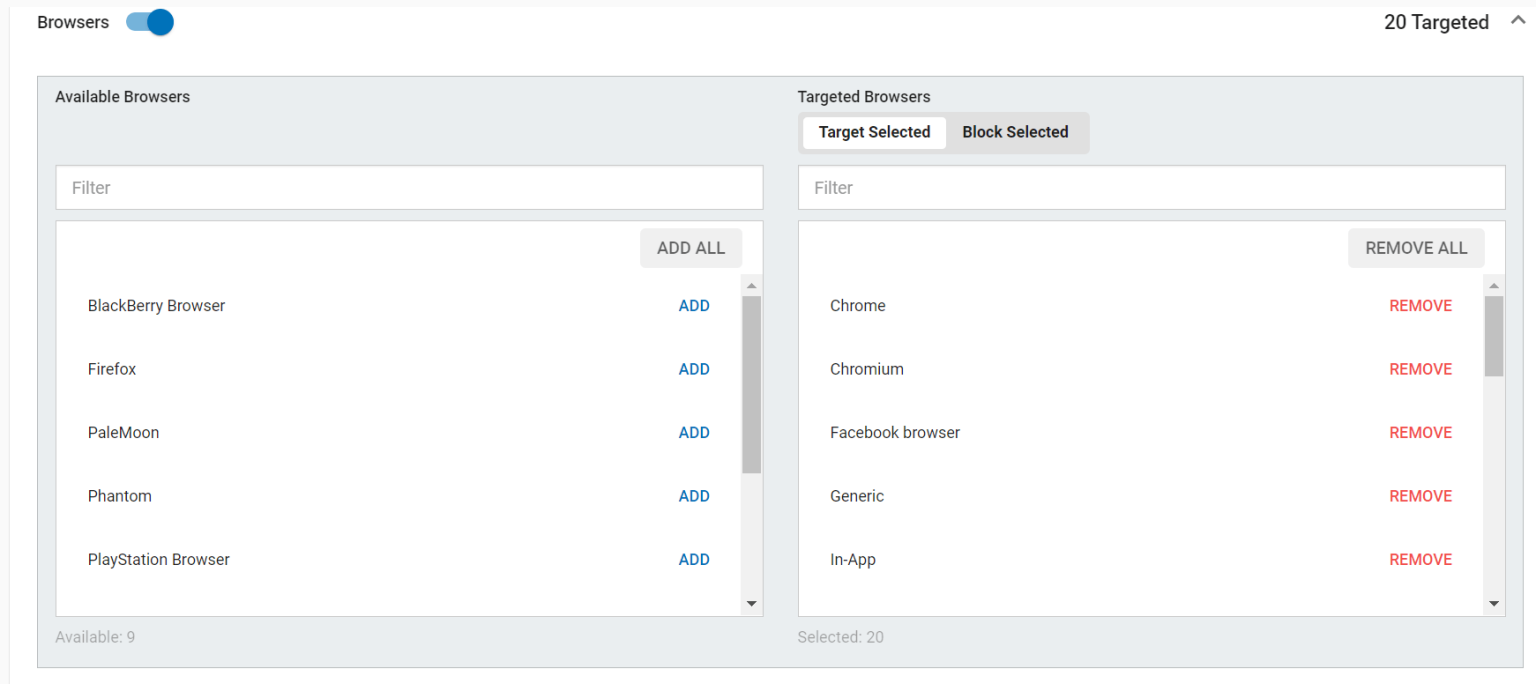Remove Generic from targeted browsers
The image size is (1536, 684).
[1420, 496]
